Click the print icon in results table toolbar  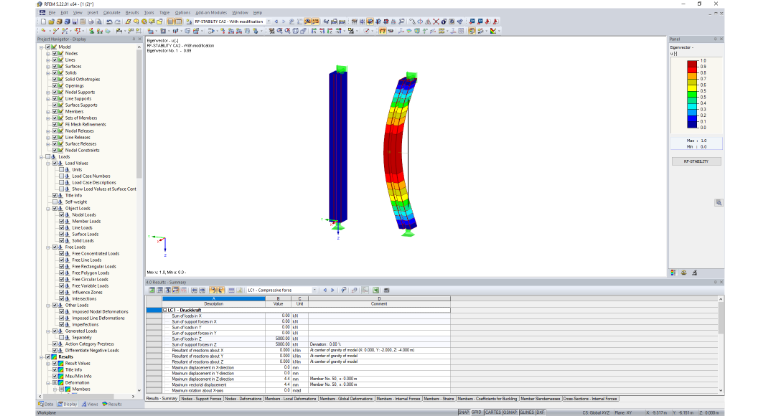[x=386, y=290]
